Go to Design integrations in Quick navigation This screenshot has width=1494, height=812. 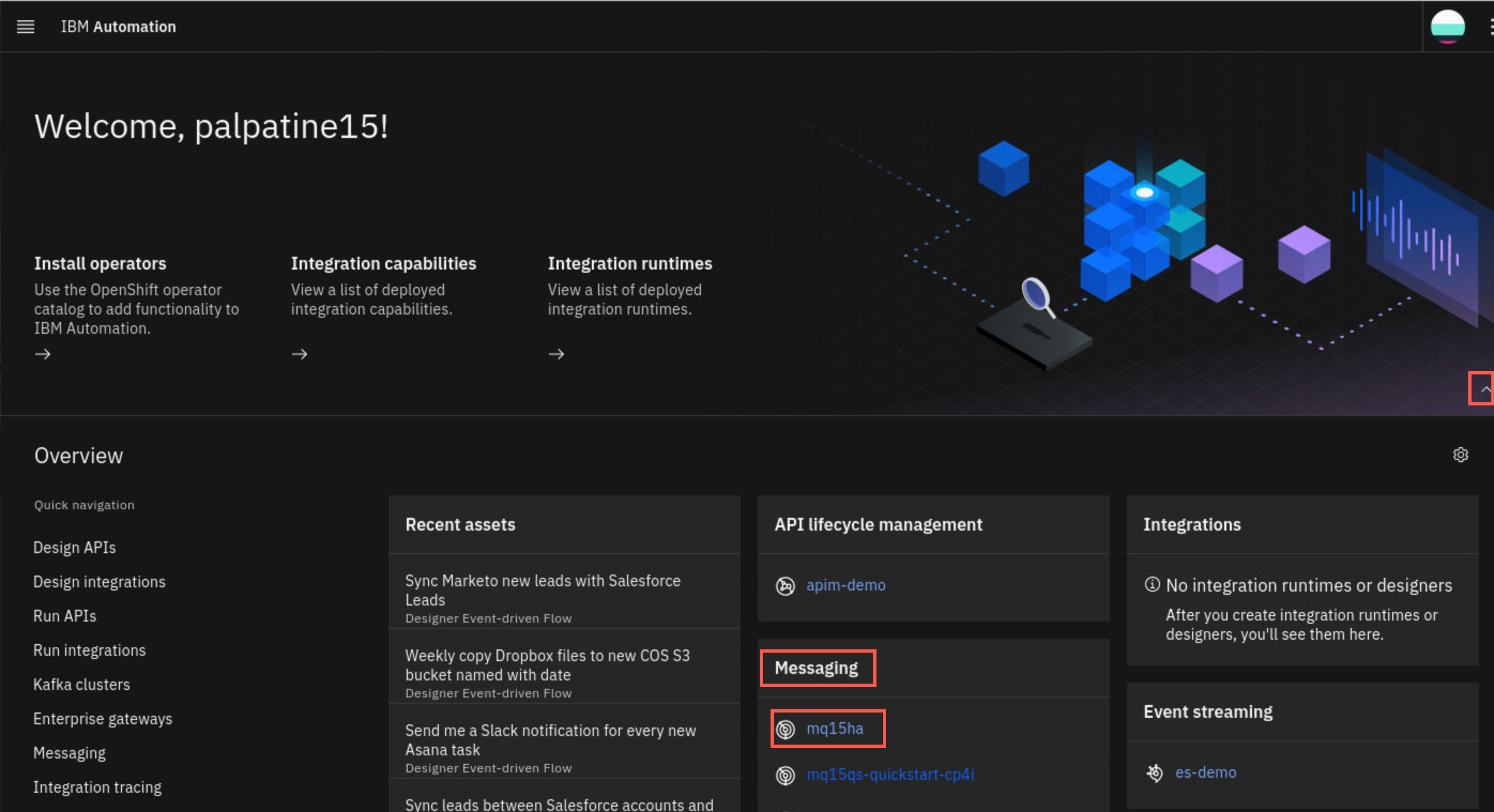(99, 582)
